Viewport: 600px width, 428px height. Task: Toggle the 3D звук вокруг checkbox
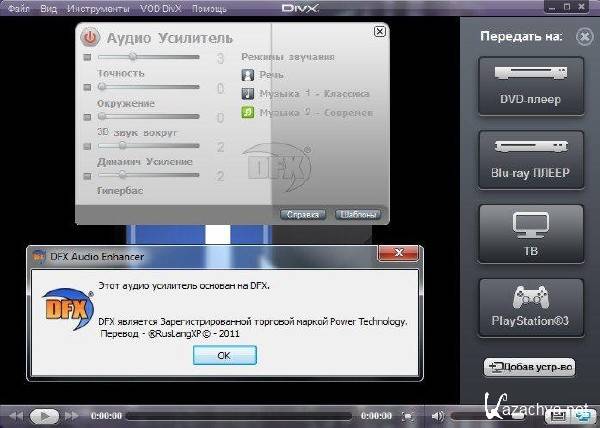(x=89, y=117)
